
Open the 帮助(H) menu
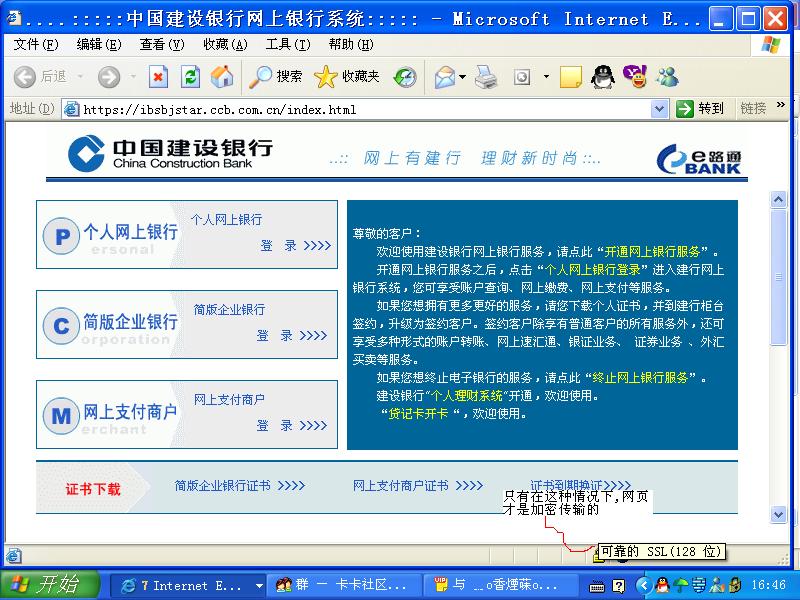[351, 45]
